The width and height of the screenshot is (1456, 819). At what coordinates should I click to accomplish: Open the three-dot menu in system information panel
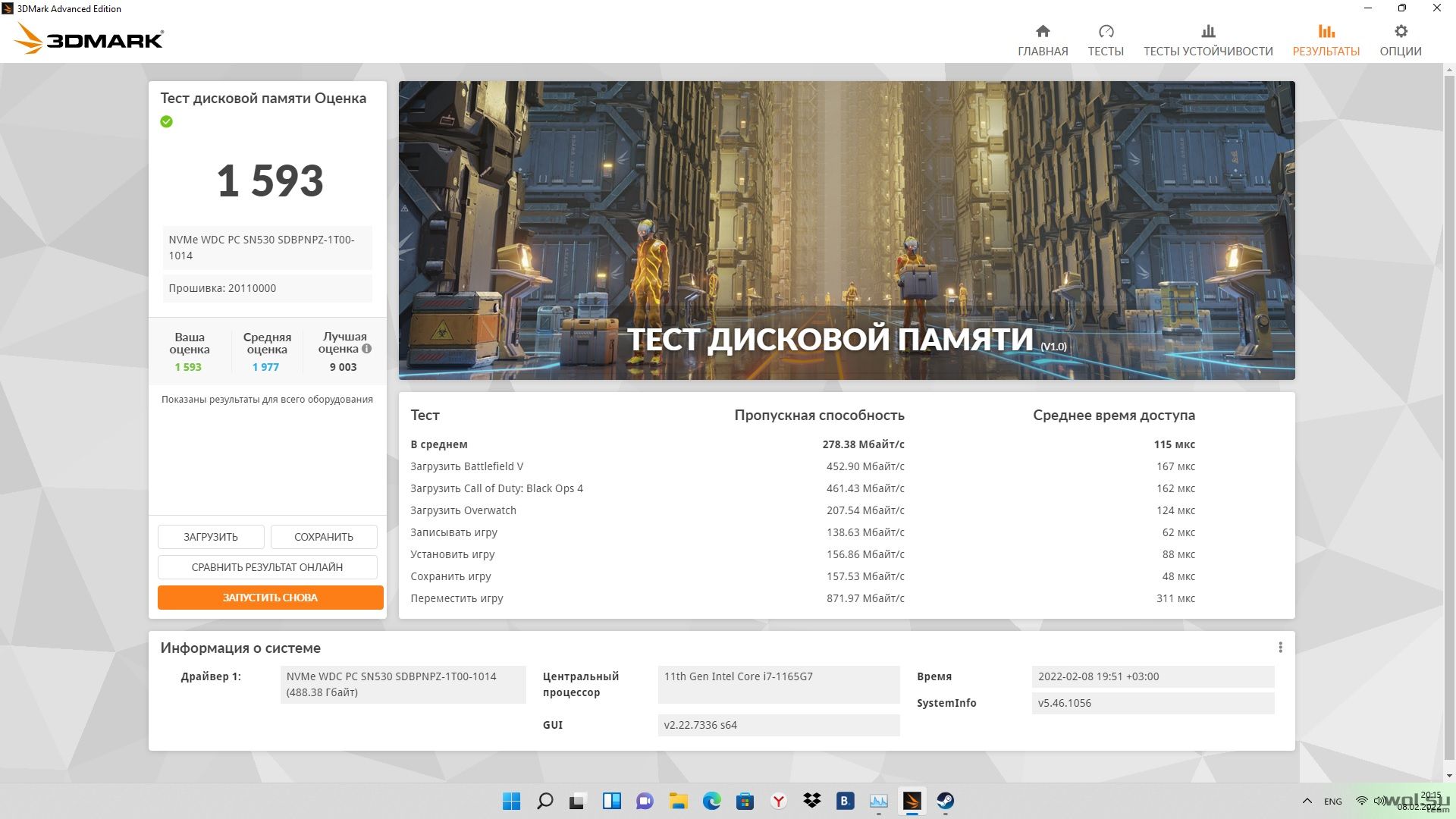tap(1281, 648)
